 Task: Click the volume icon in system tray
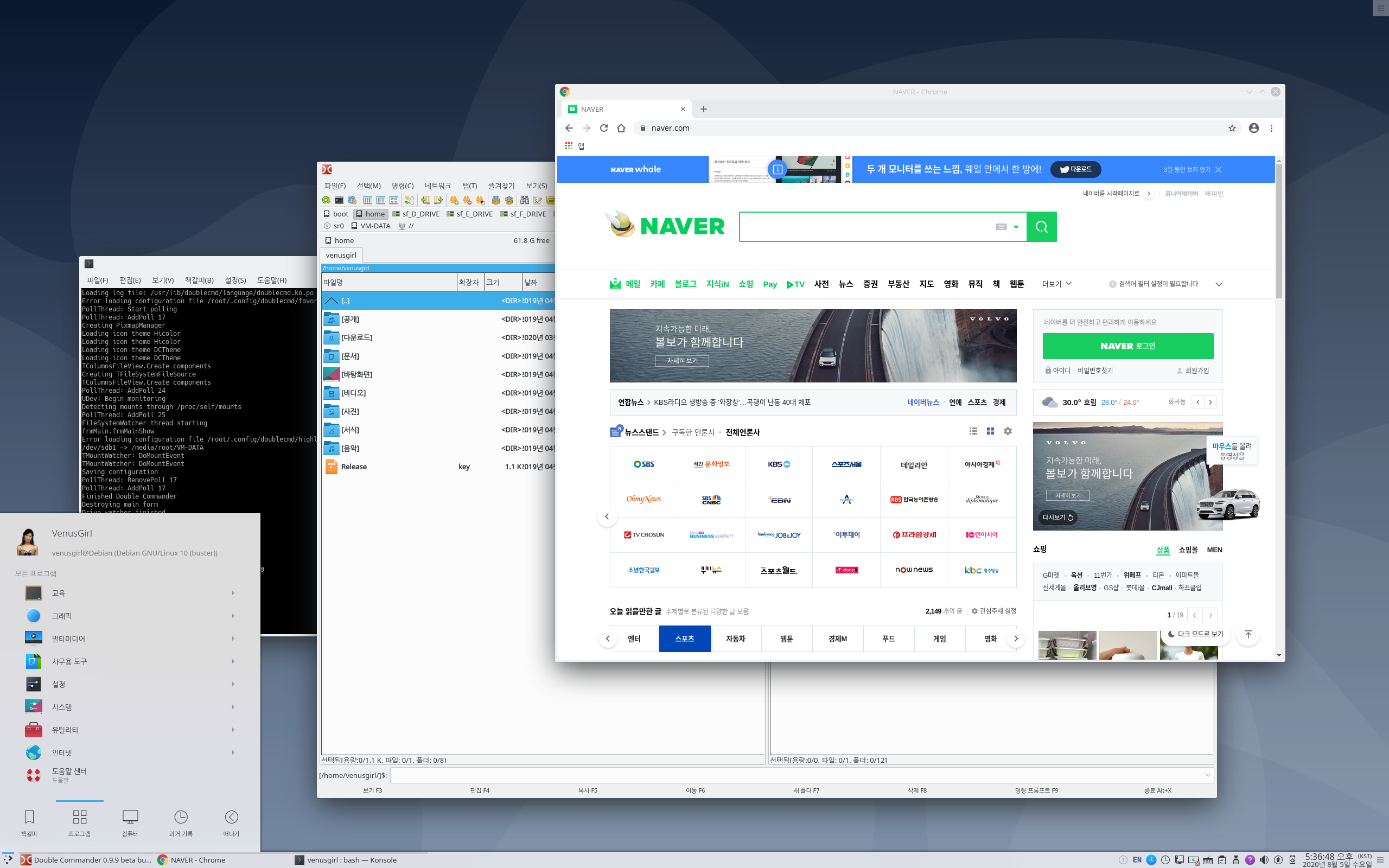click(1264, 860)
